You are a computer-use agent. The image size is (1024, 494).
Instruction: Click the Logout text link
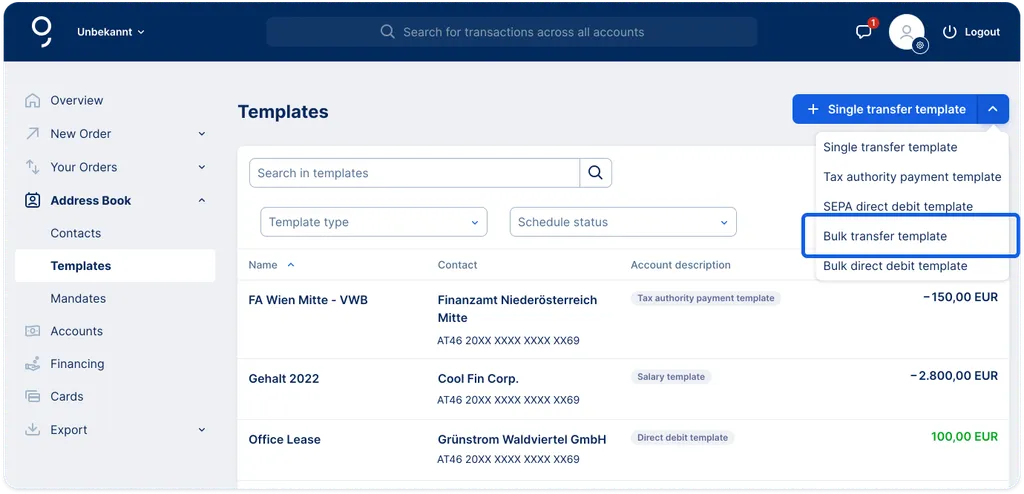(982, 32)
